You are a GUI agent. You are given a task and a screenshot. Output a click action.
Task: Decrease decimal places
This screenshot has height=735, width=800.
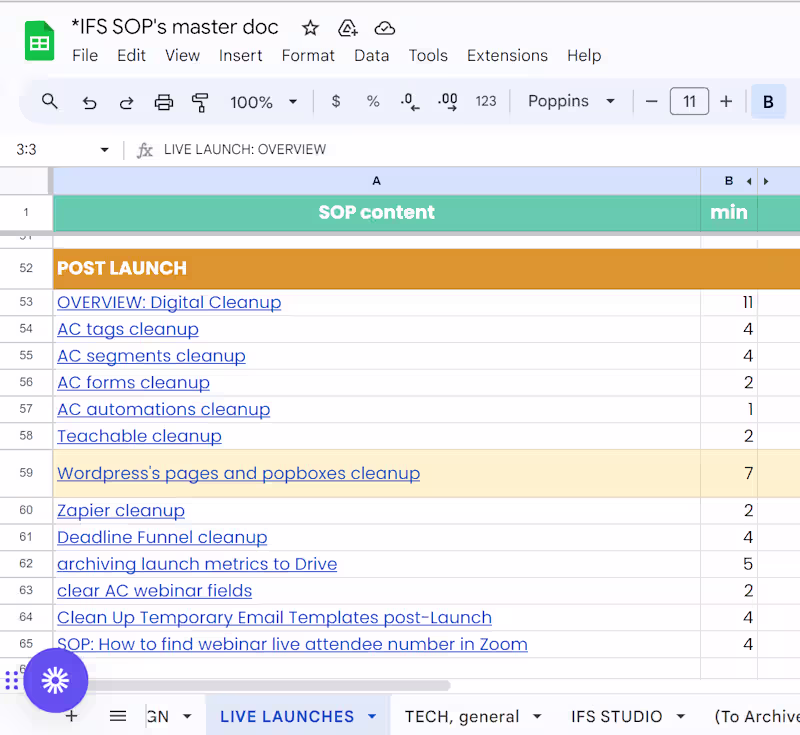(x=410, y=102)
